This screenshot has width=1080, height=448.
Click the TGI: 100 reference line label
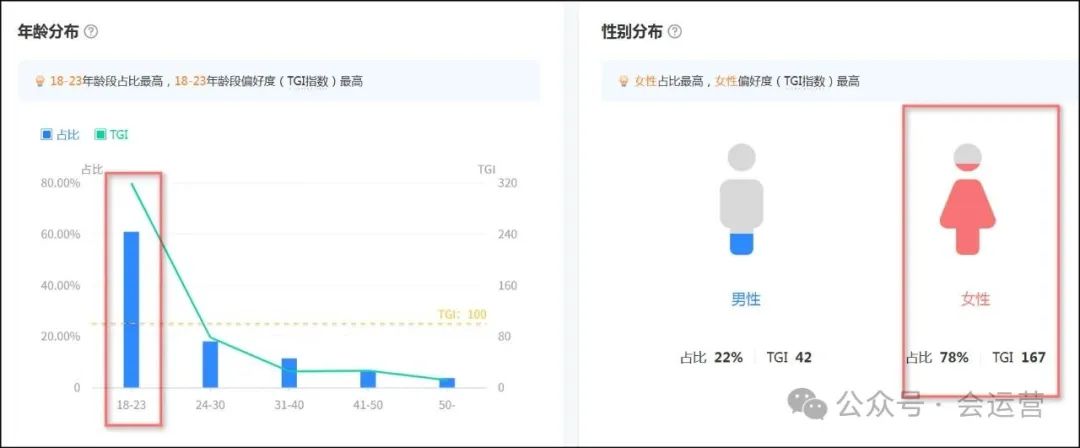click(462, 314)
